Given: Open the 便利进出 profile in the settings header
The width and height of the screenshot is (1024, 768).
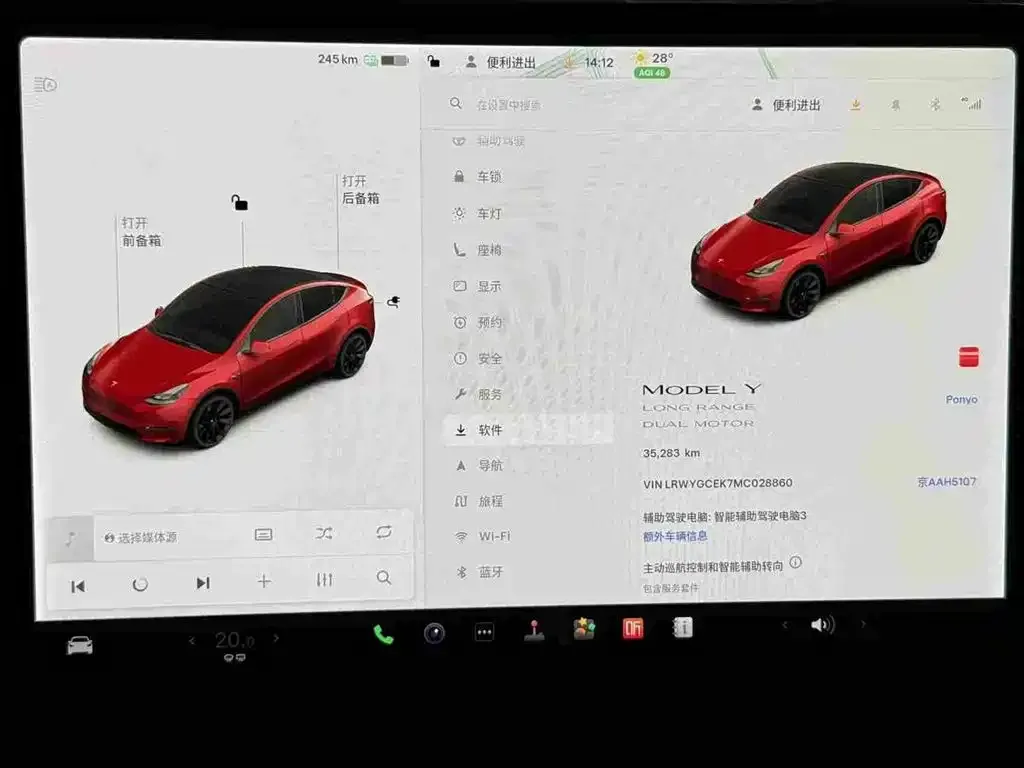Looking at the screenshot, I should [786, 104].
